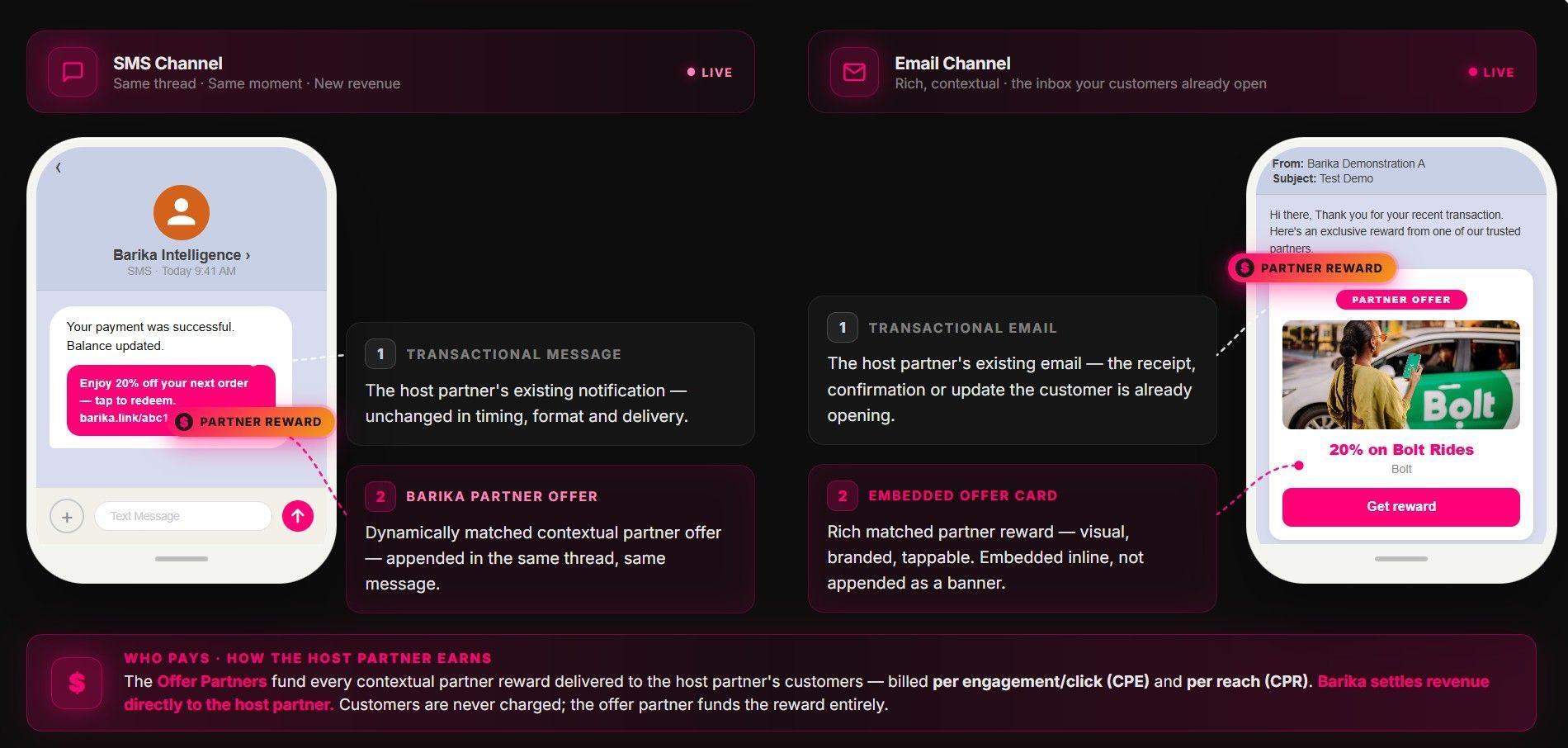Click the SMS Channel chat bubble icon
The image size is (1568, 748).
73,72
